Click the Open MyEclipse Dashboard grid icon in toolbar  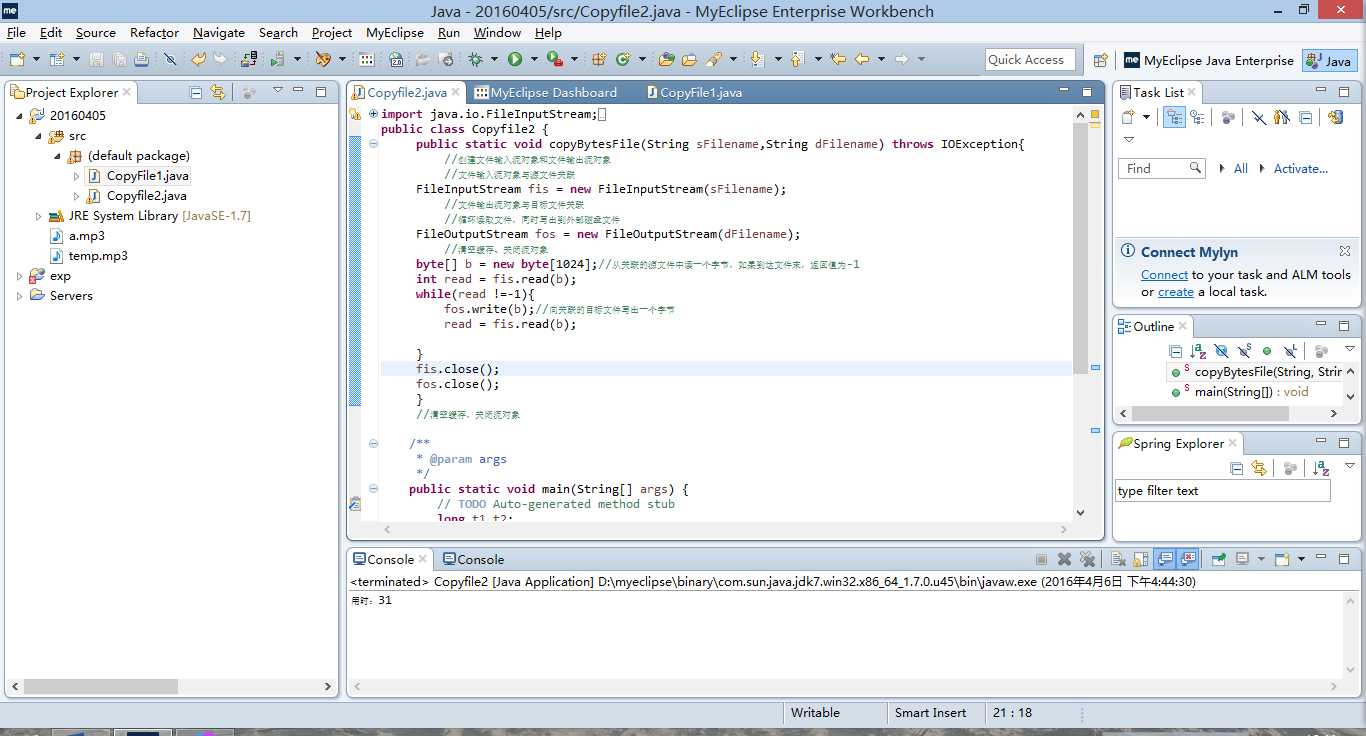(366, 60)
